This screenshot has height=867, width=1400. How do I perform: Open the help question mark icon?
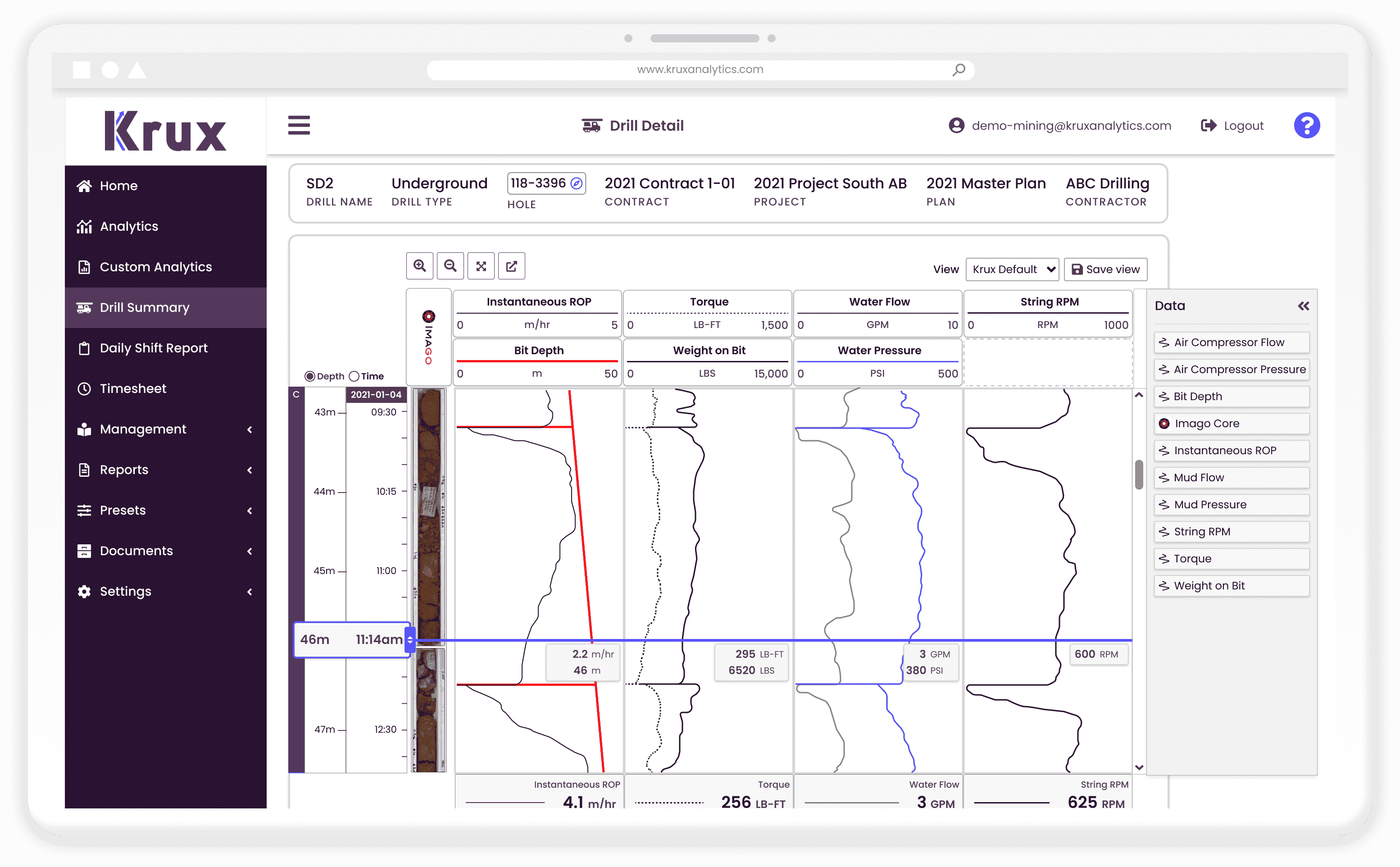point(1307,125)
